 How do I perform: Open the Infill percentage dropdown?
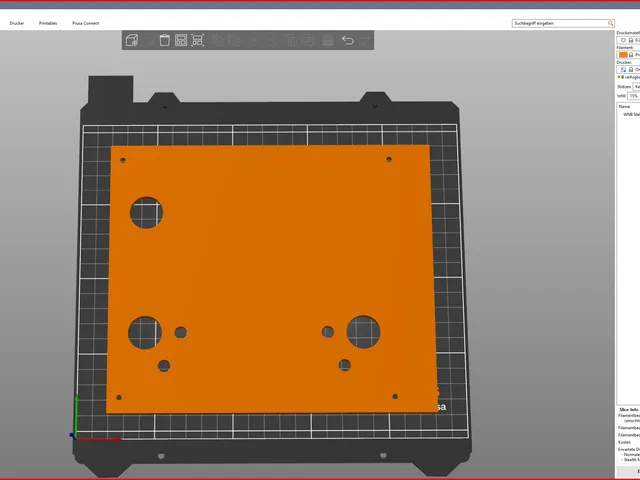[634, 96]
